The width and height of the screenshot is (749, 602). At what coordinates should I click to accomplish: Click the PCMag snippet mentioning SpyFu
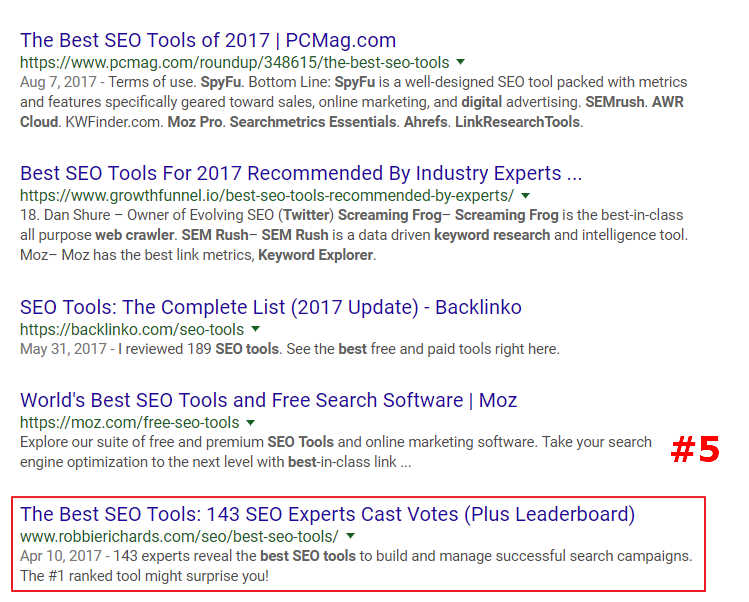tap(350, 101)
